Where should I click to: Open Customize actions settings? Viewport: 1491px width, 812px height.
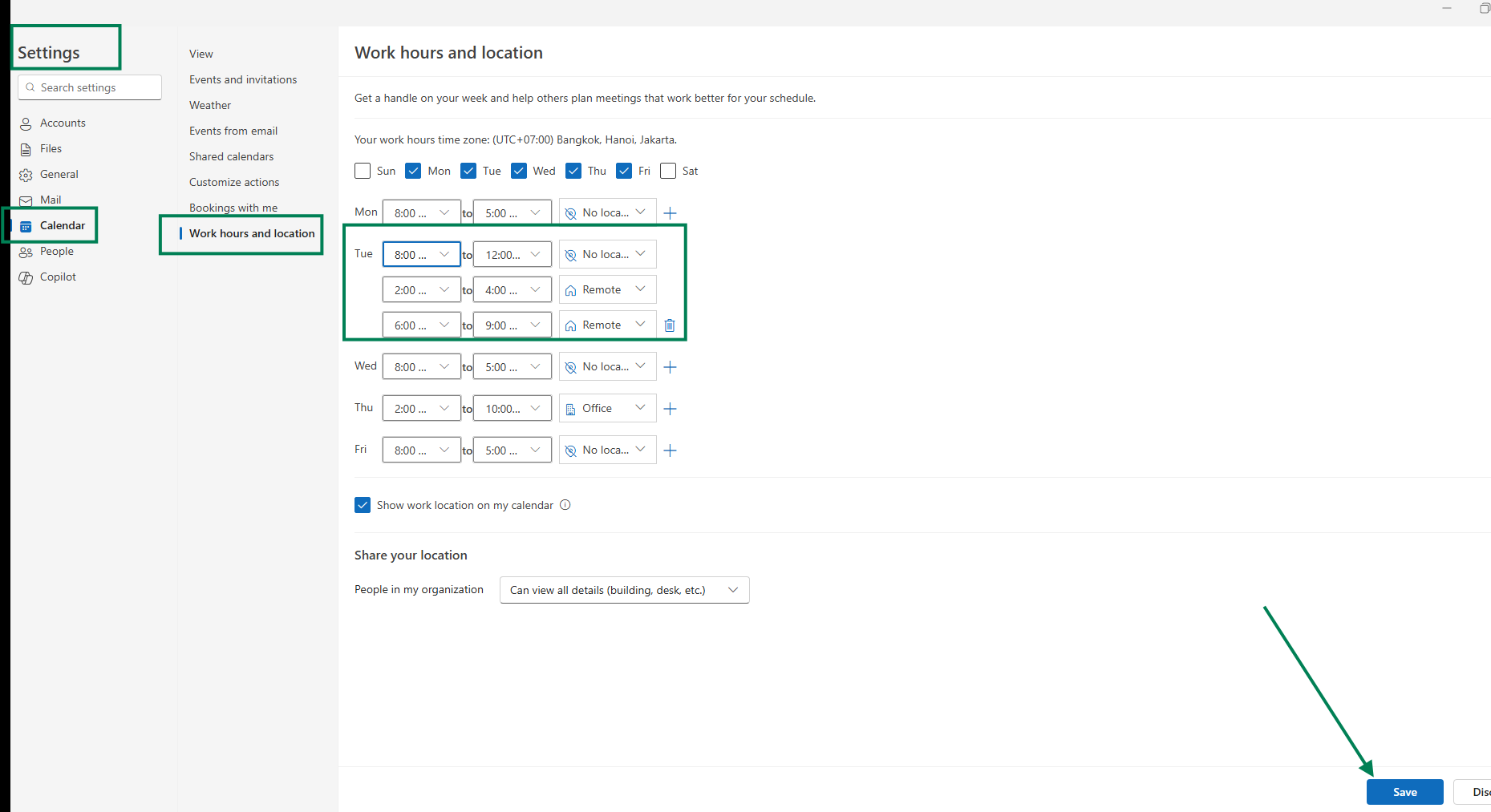[x=234, y=182]
